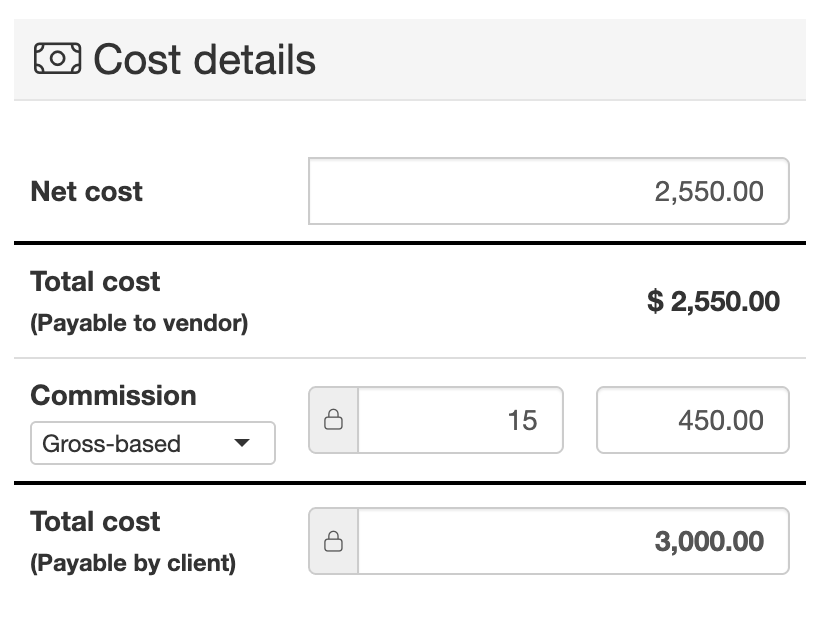Toggle the lock icon next to commission percentage

click(334, 420)
